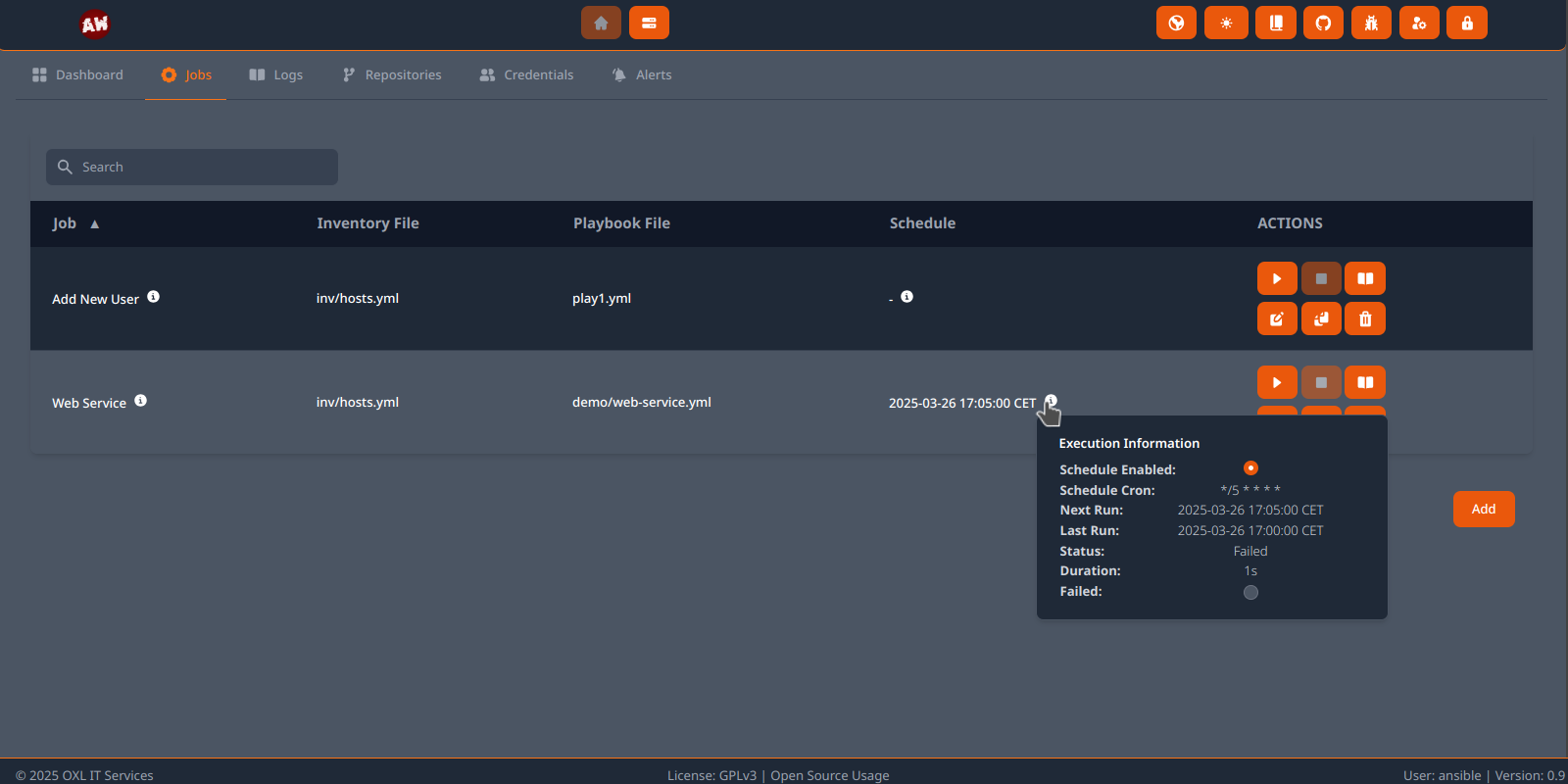Viewport: 1568px width, 784px height.
Task: Click the bug report icon
Action: point(1371,23)
